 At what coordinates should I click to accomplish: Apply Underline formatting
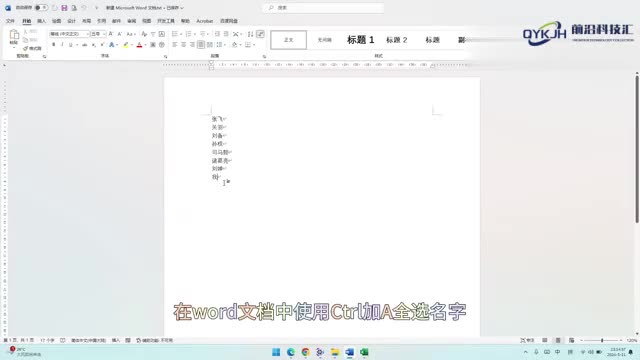click(x=71, y=44)
